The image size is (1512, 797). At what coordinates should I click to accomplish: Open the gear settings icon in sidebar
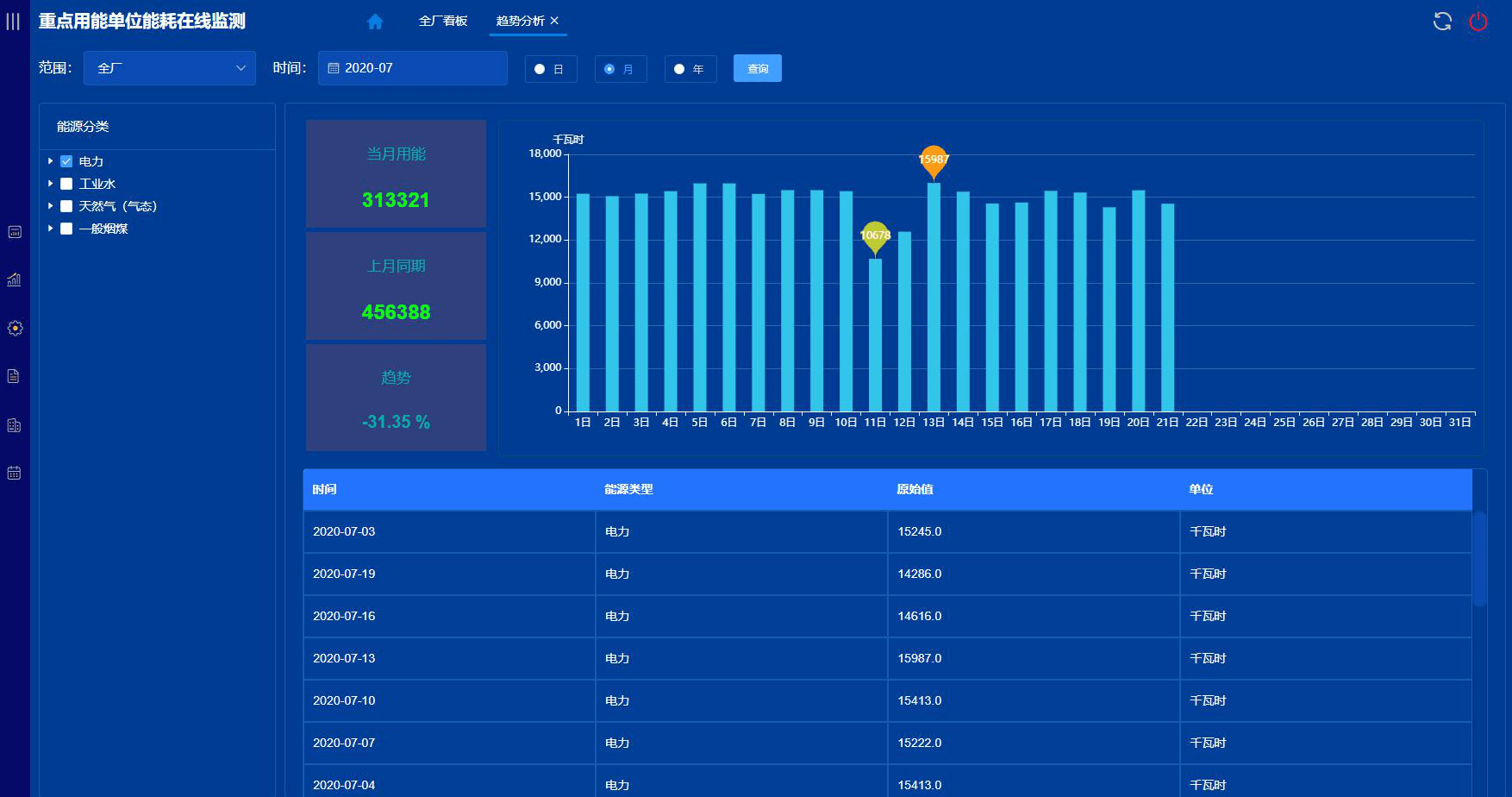[x=15, y=328]
